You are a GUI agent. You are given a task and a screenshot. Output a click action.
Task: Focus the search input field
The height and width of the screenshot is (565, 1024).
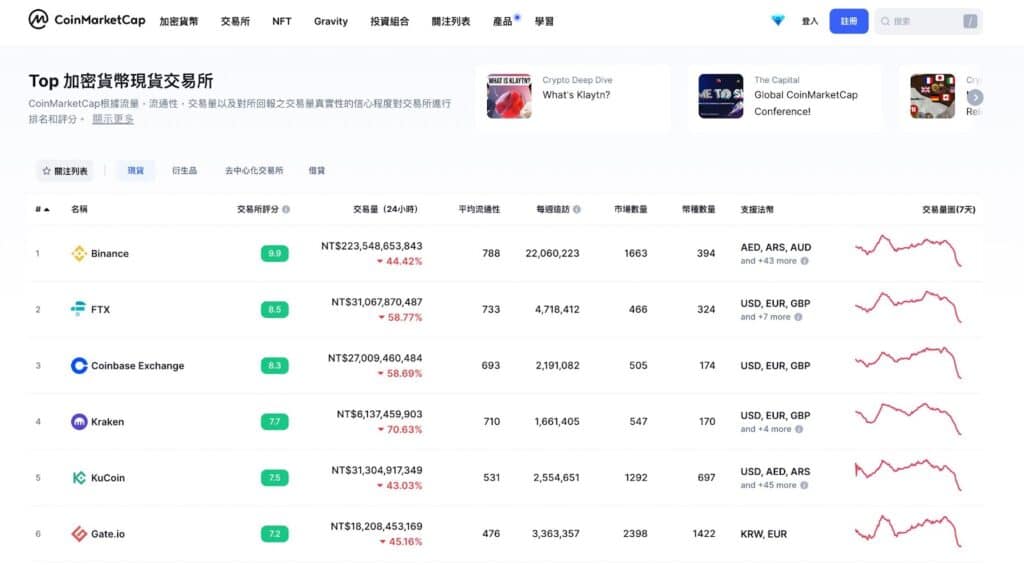(x=927, y=22)
